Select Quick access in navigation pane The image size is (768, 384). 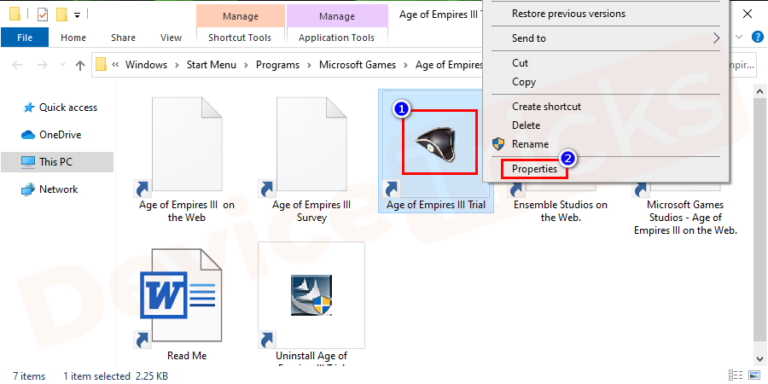58,108
